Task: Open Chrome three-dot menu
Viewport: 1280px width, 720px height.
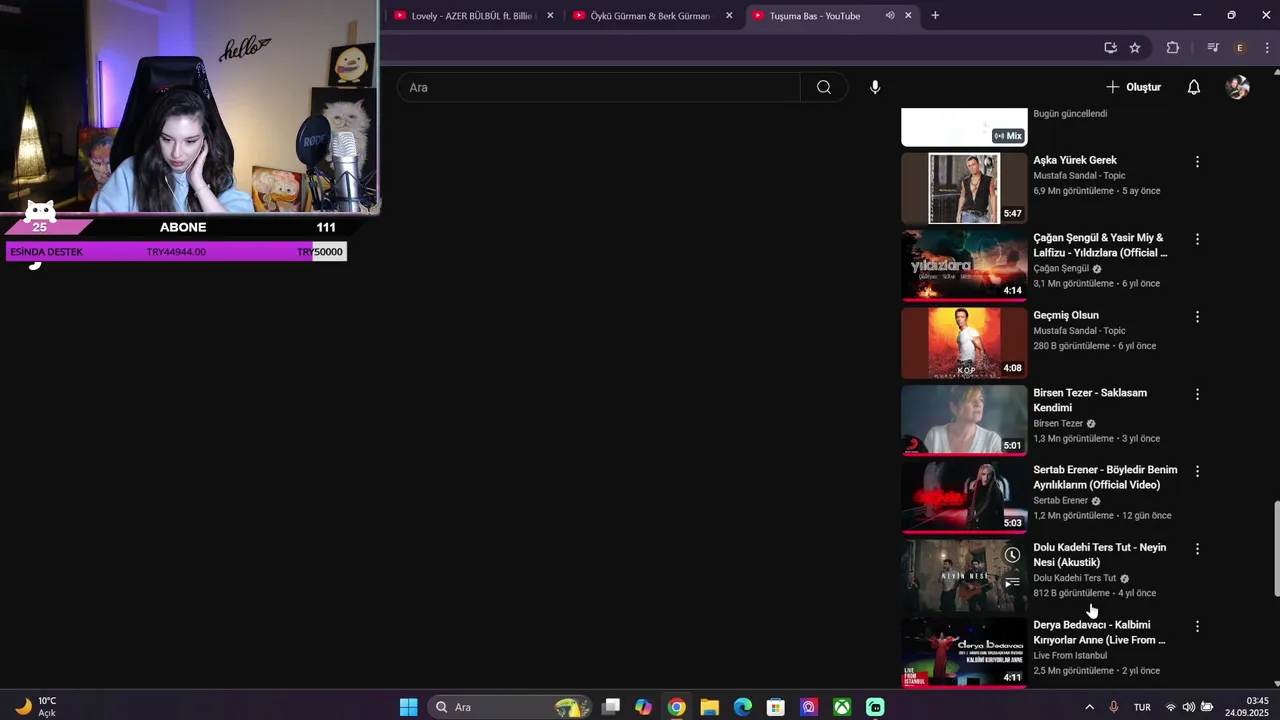Action: pyautogui.click(x=1266, y=47)
